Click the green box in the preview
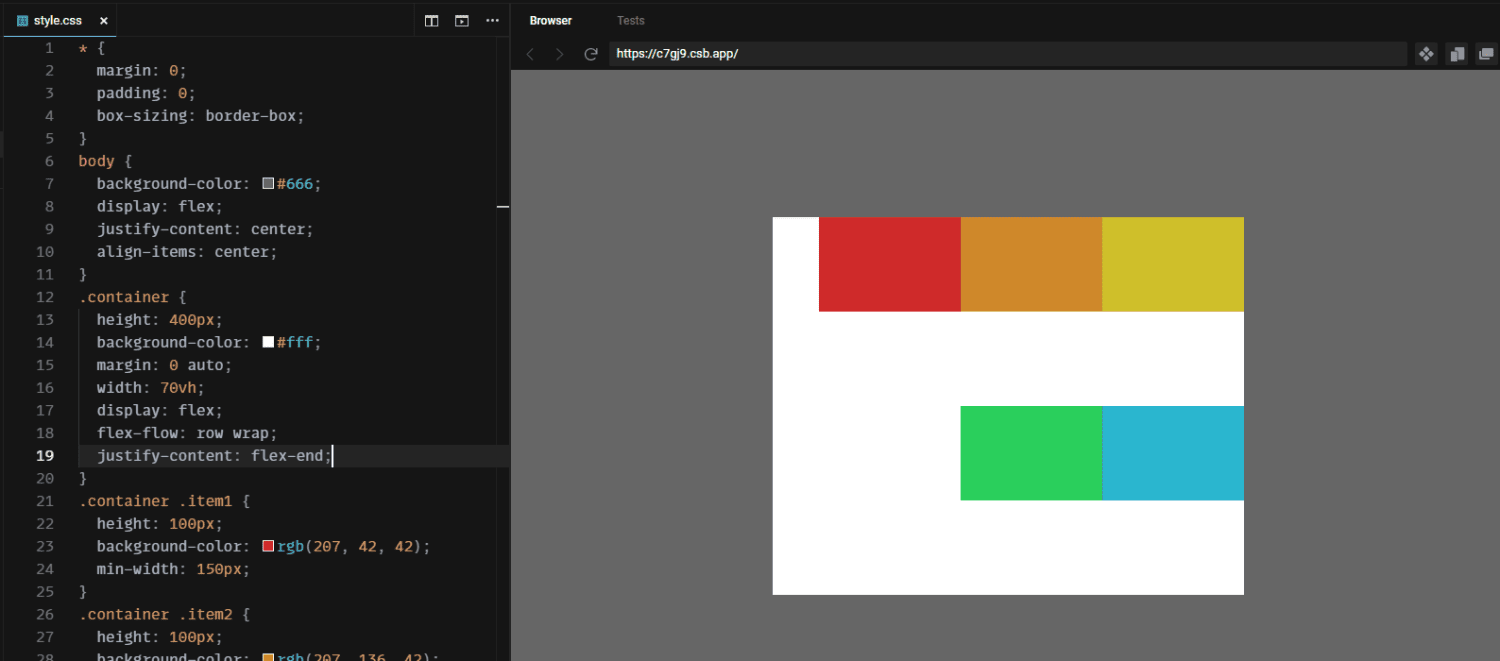 point(1031,453)
